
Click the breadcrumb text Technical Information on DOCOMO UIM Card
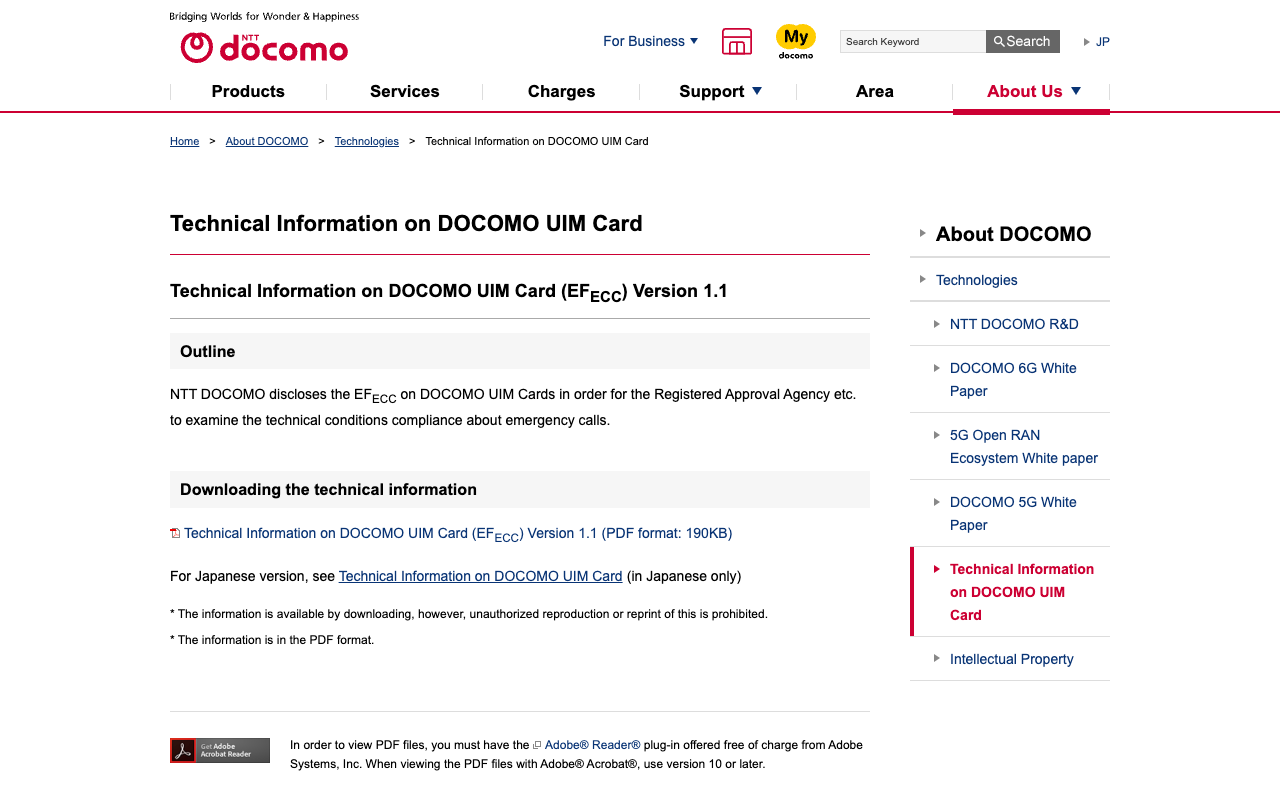pyautogui.click(x=537, y=141)
